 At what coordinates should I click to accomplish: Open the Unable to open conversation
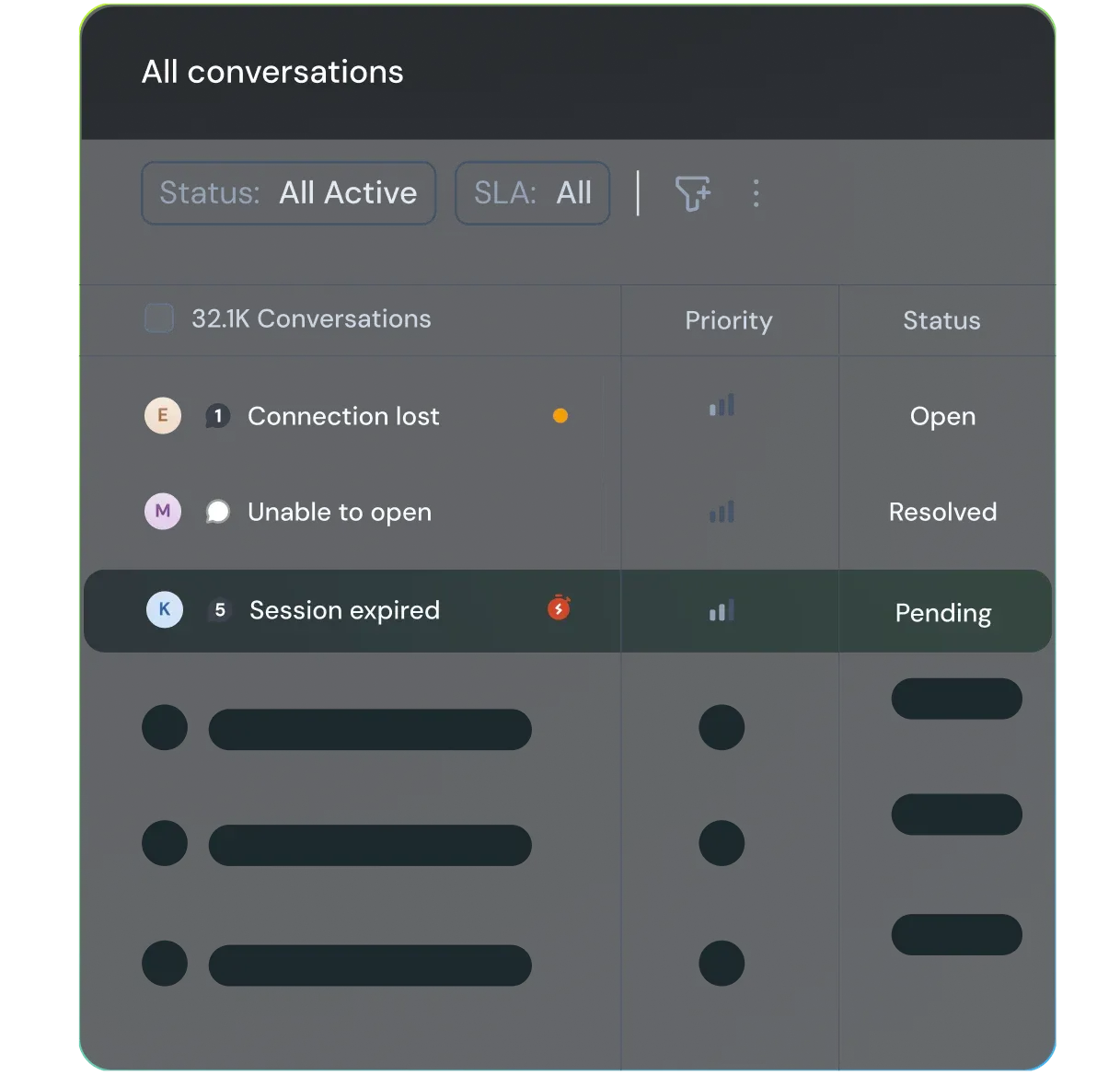(340, 512)
